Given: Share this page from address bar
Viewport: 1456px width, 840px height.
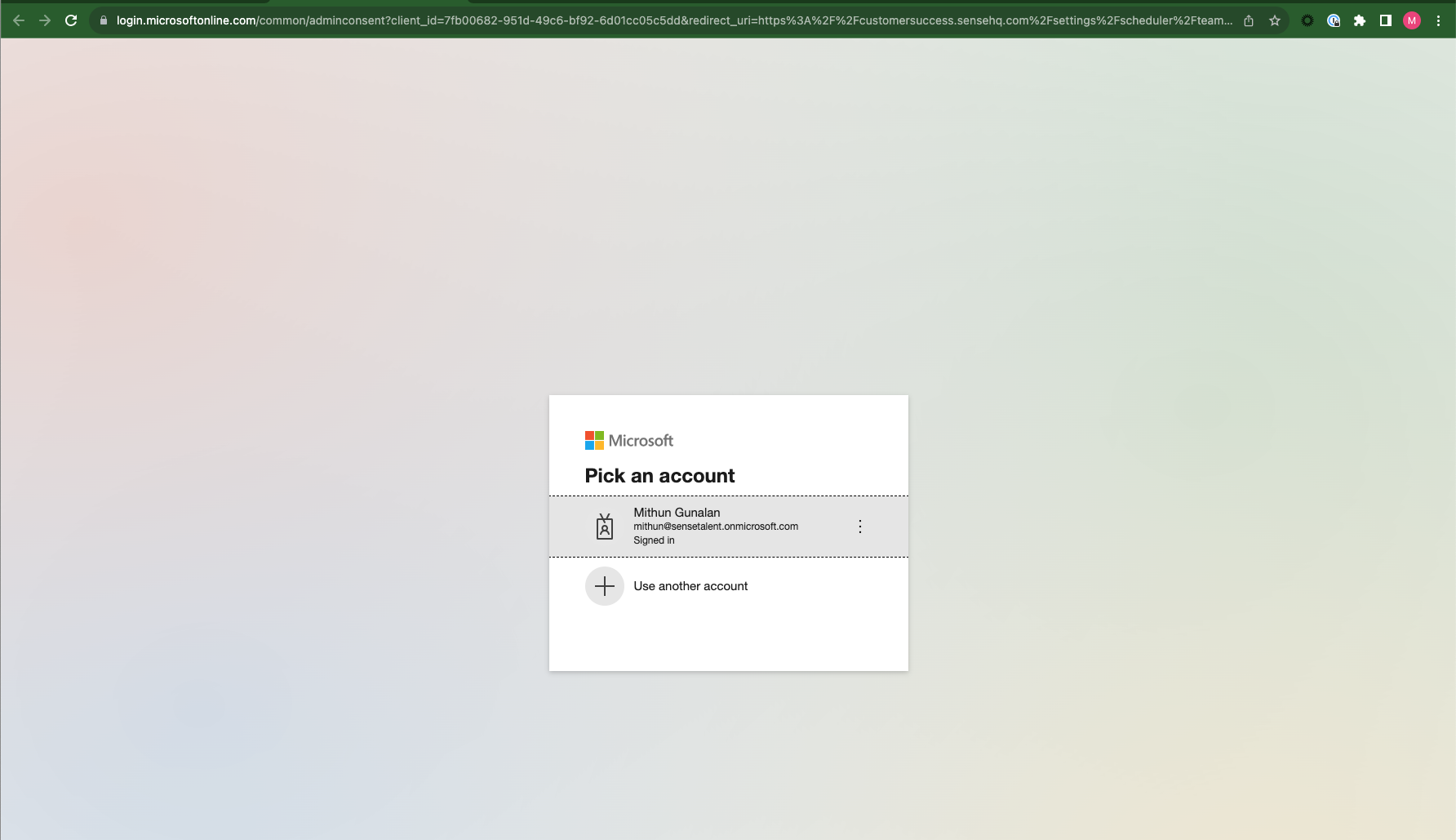Looking at the screenshot, I should click(1249, 20).
